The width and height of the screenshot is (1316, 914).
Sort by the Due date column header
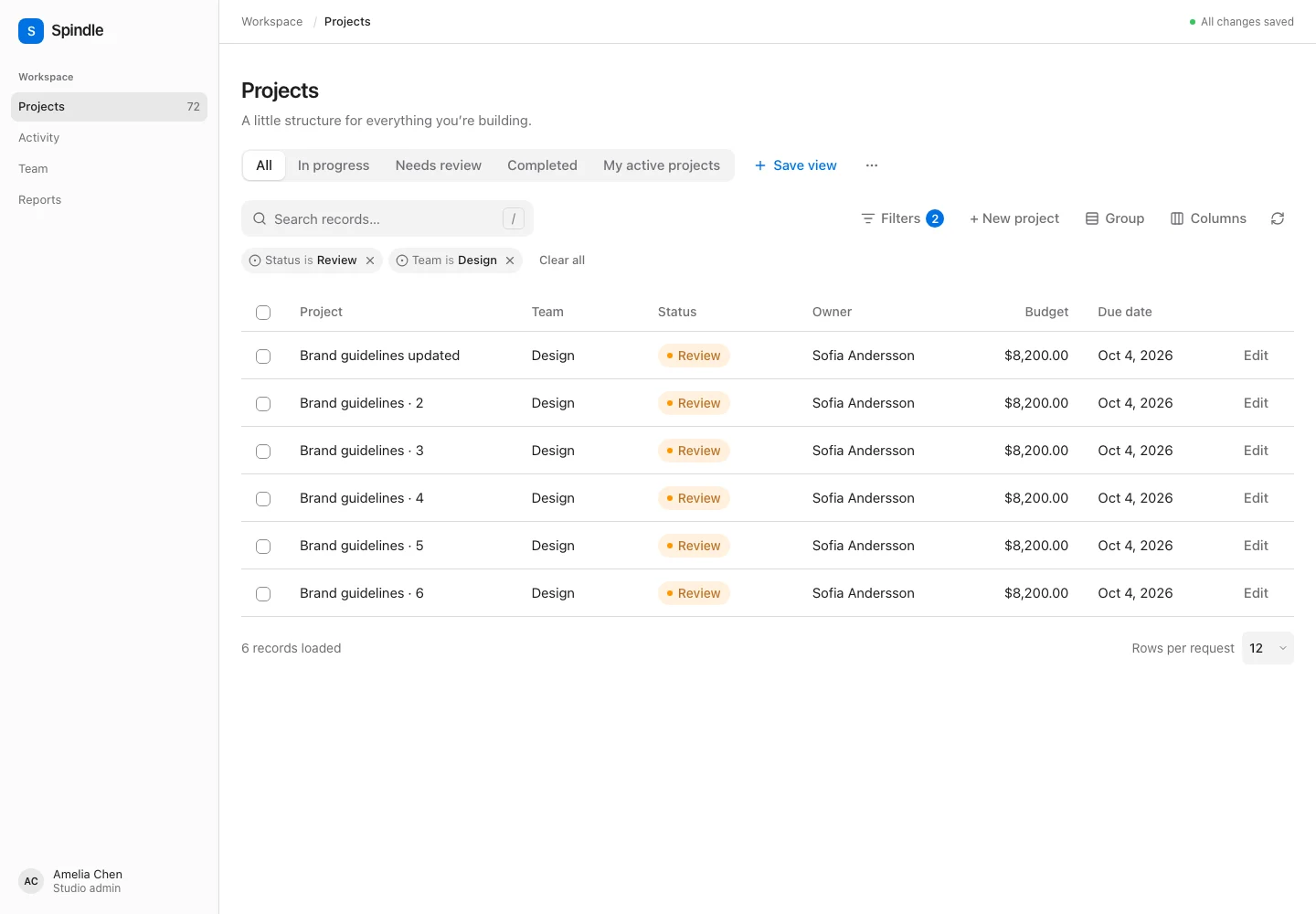[1125, 312]
